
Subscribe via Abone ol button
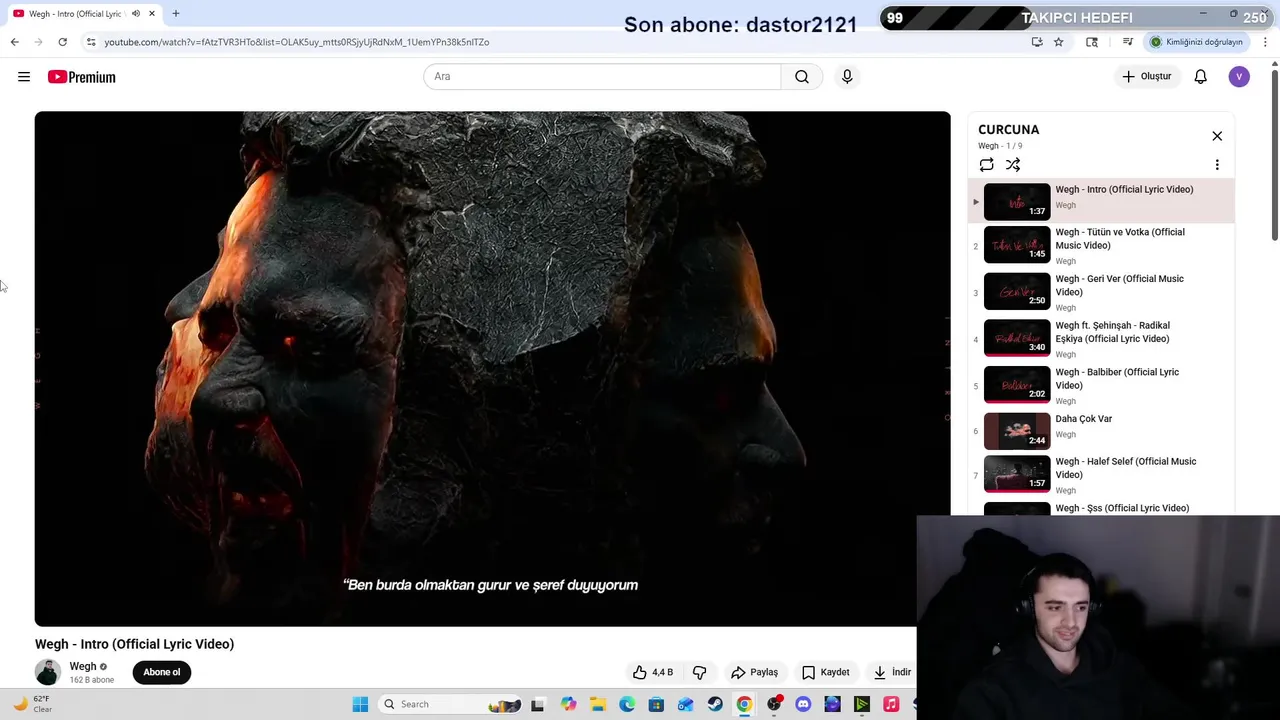(162, 672)
